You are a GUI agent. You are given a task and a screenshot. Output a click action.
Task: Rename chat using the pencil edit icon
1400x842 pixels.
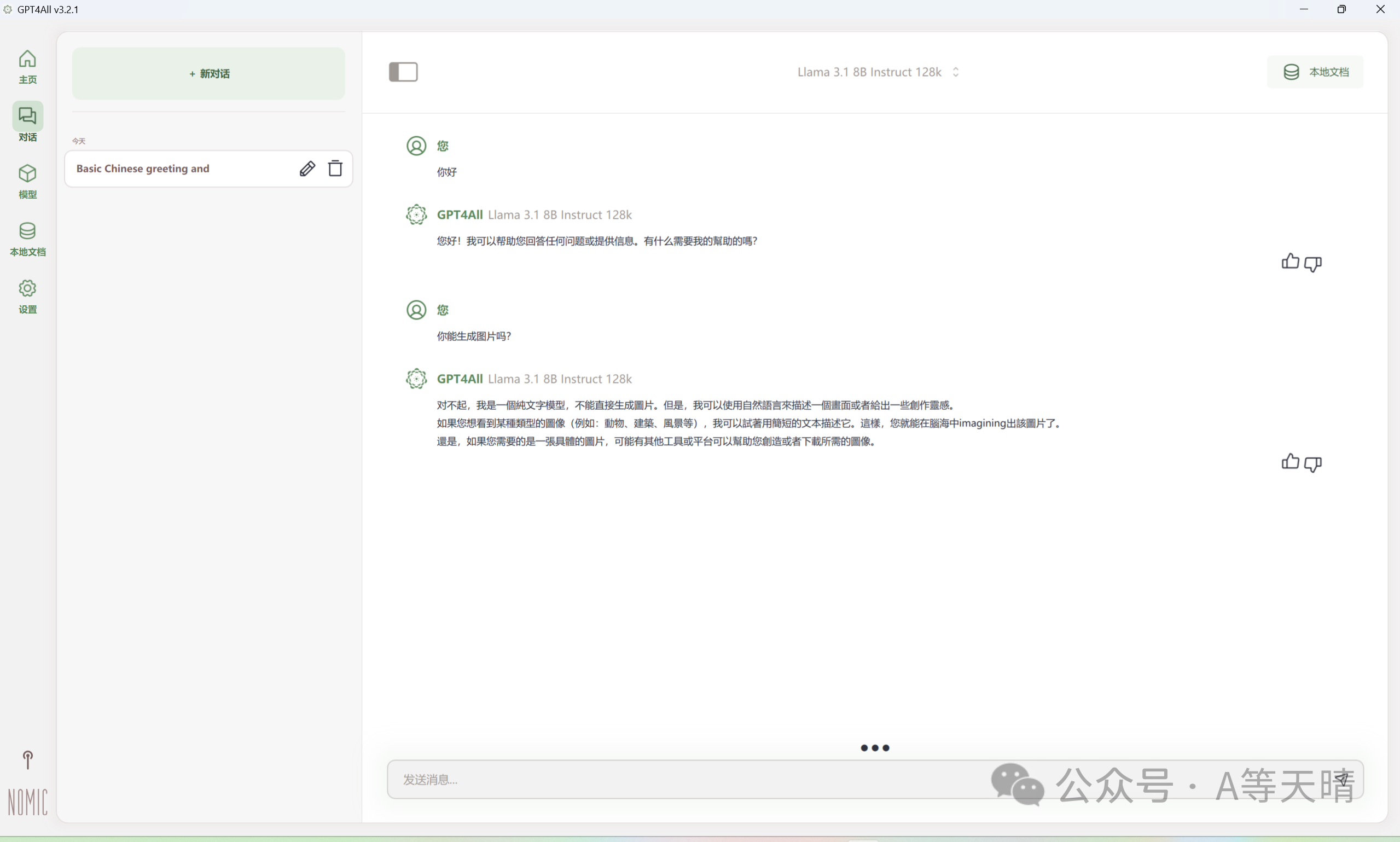tap(307, 169)
